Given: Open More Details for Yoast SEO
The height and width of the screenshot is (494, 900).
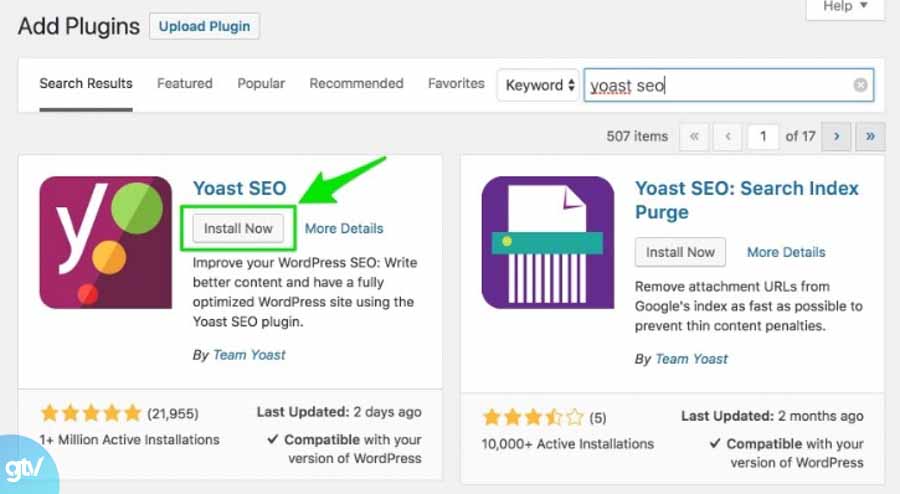Looking at the screenshot, I should [x=344, y=228].
